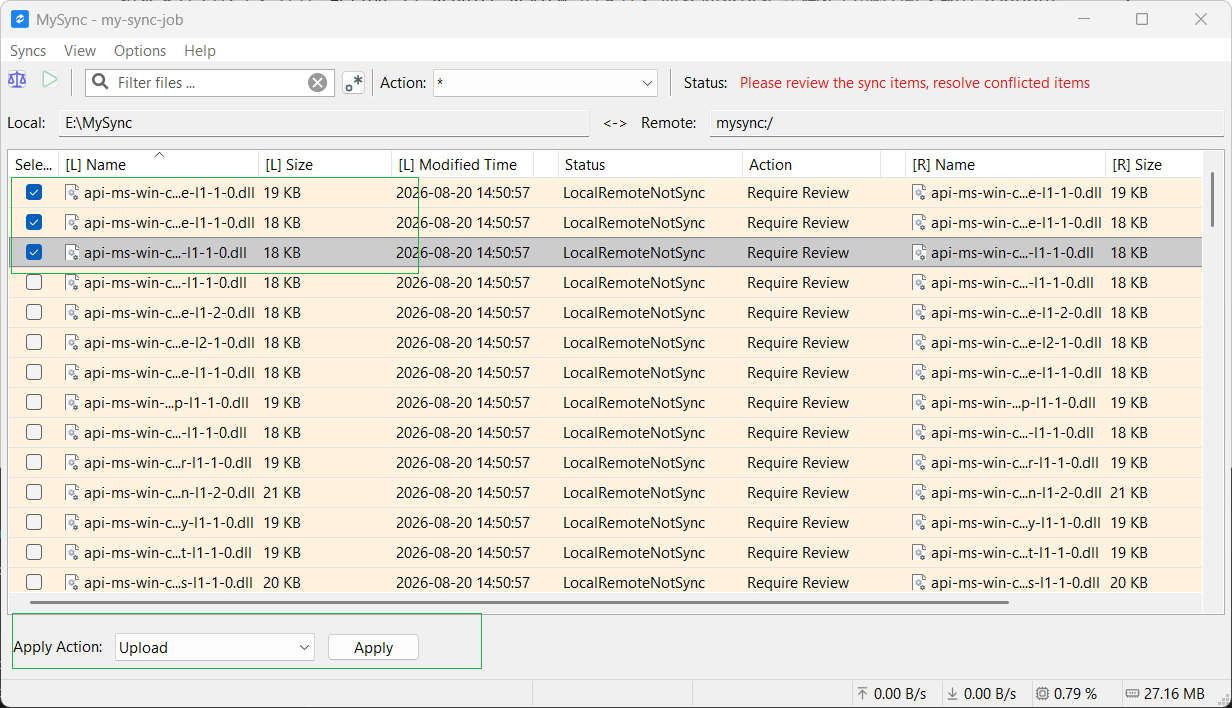This screenshot has width=1232, height=708.
Task: Click remote file icon of n-l1-2-0.dll row
Action: (919, 493)
